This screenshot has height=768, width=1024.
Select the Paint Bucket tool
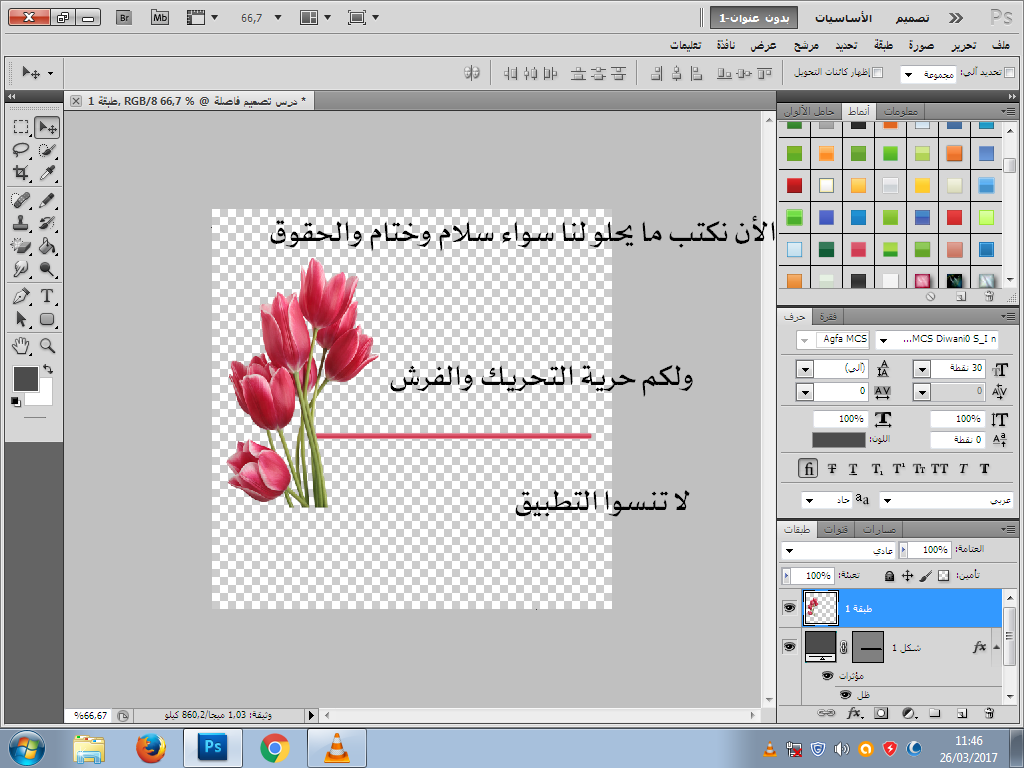click(x=46, y=246)
